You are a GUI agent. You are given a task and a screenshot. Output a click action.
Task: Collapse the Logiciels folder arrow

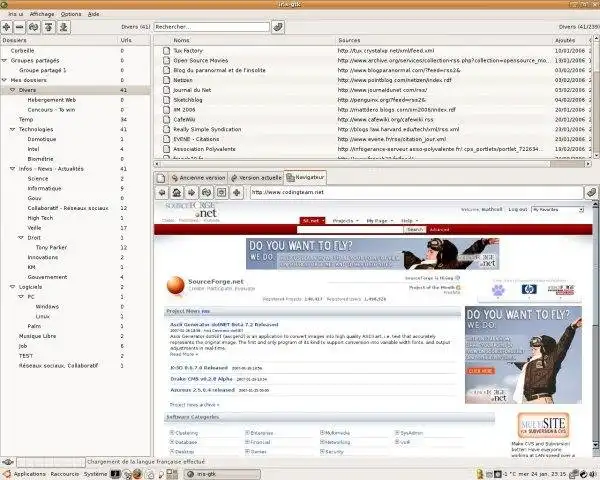click(13, 287)
